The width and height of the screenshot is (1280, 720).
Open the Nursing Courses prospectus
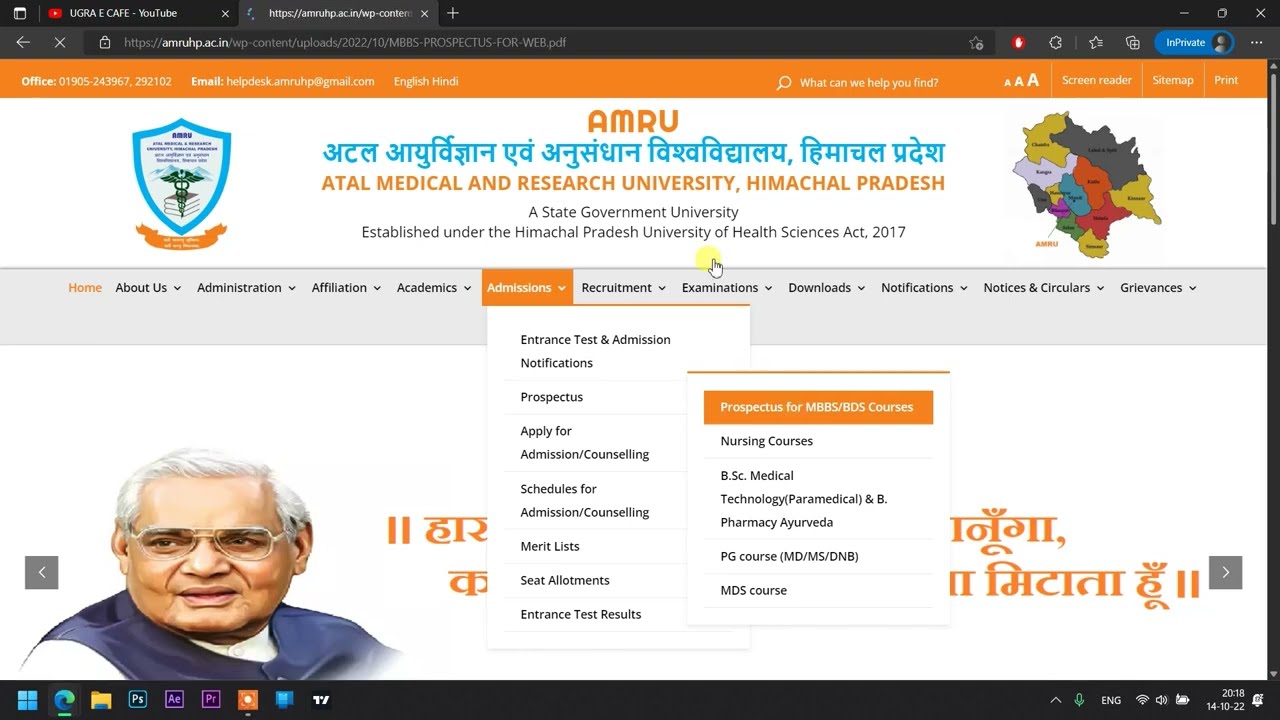coord(767,441)
